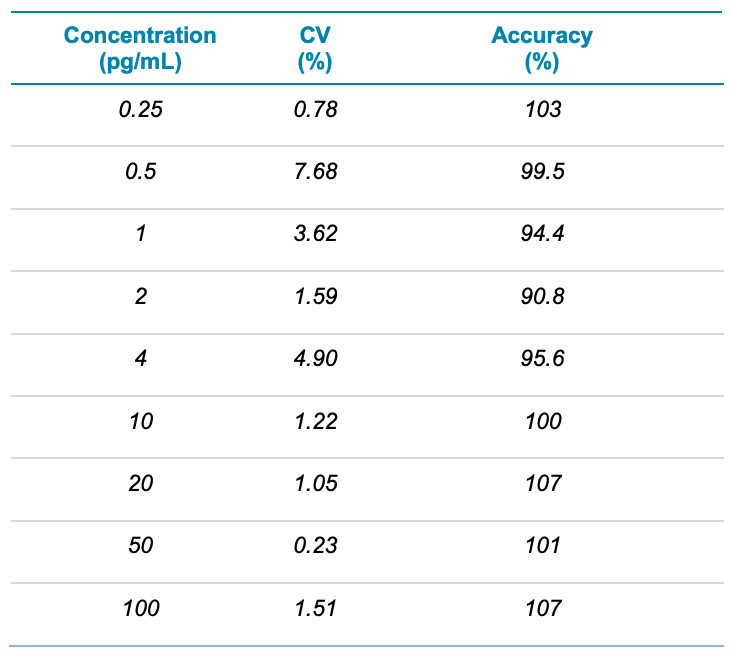734x659 pixels.
Task: Click the accuracy value 95.6
Action: tap(543, 359)
